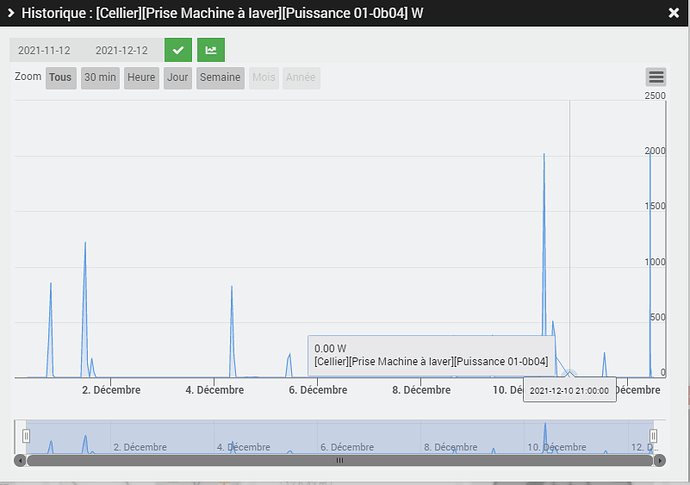Click the disabled Année zoom button
Viewport: 690px width, 485px height.
[x=301, y=77]
